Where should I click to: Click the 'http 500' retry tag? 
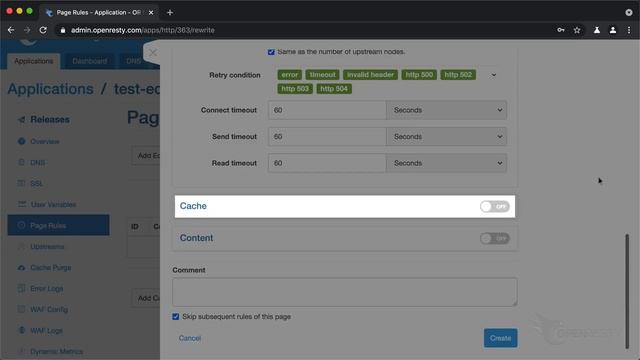click(419, 75)
